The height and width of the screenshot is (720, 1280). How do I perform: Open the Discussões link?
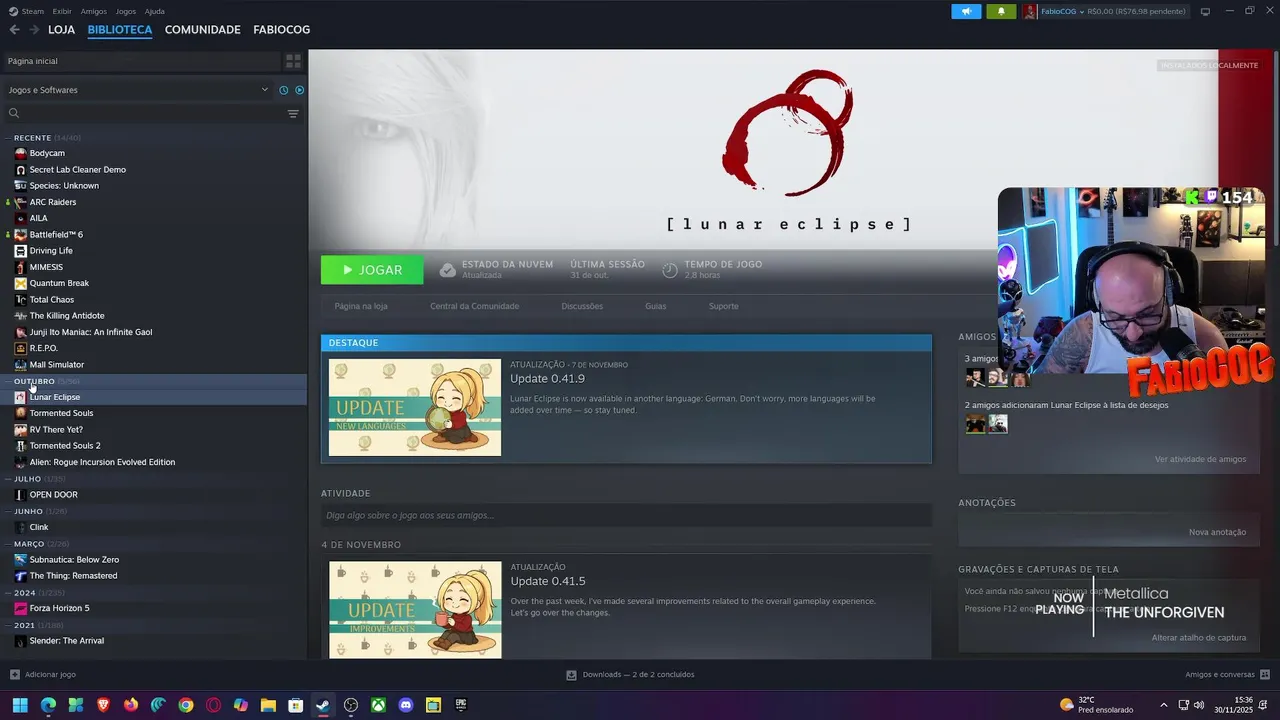click(582, 306)
